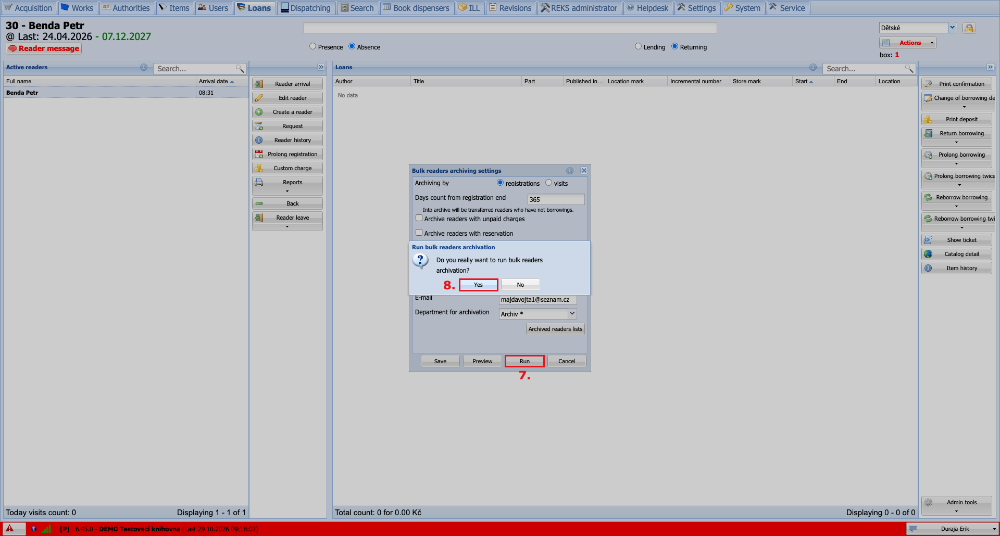Image resolution: width=1000 pixels, height=536 pixels.
Task: Click the padlock lock icon
Action: tap(969, 28)
